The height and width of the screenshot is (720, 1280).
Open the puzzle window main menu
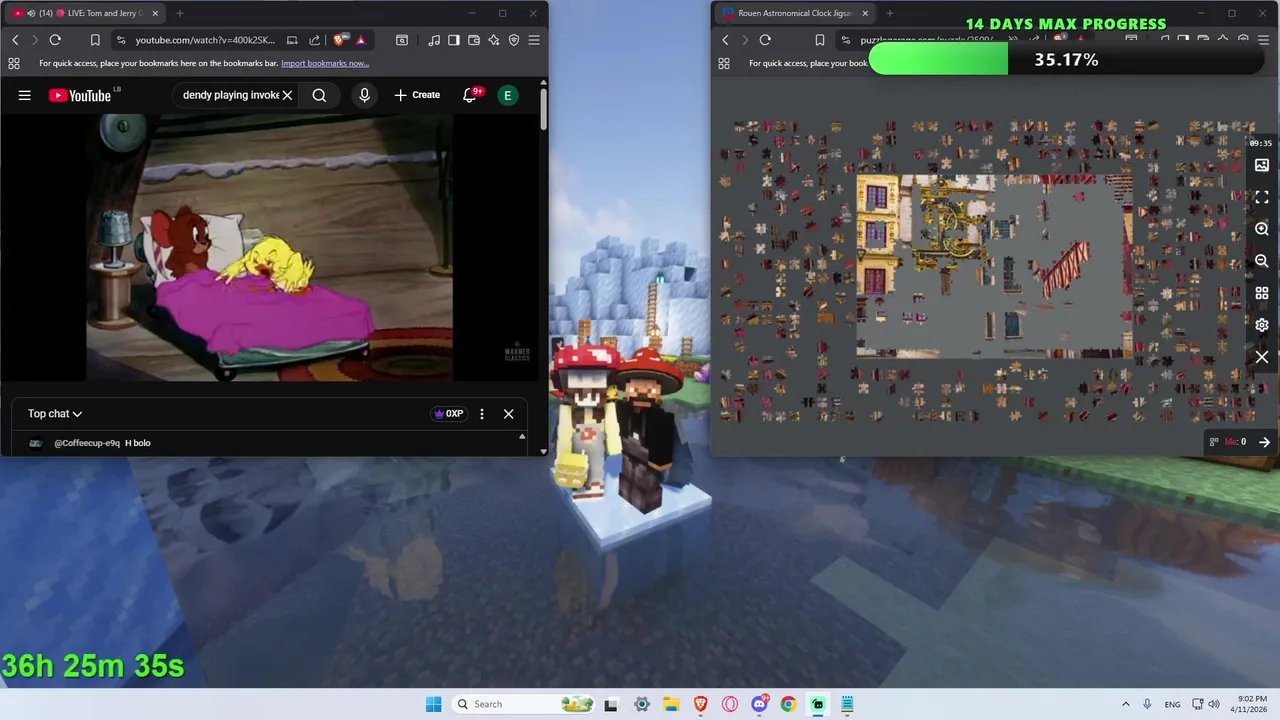pyautogui.click(x=1262, y=40)
